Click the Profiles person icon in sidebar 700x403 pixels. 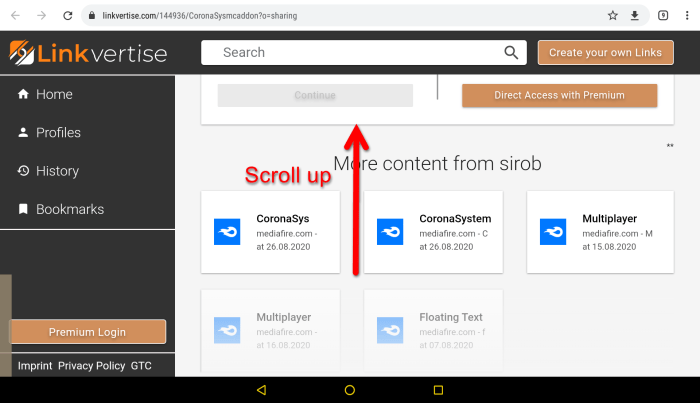(23, 132)
